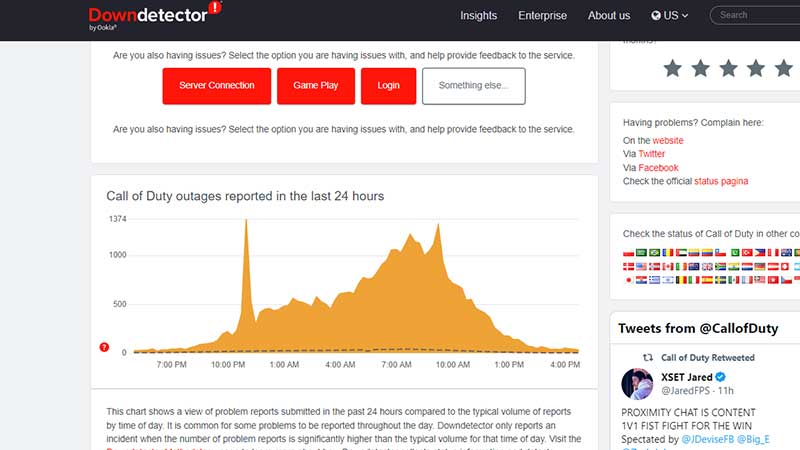Select the Pakistan flag

point(735,253)
